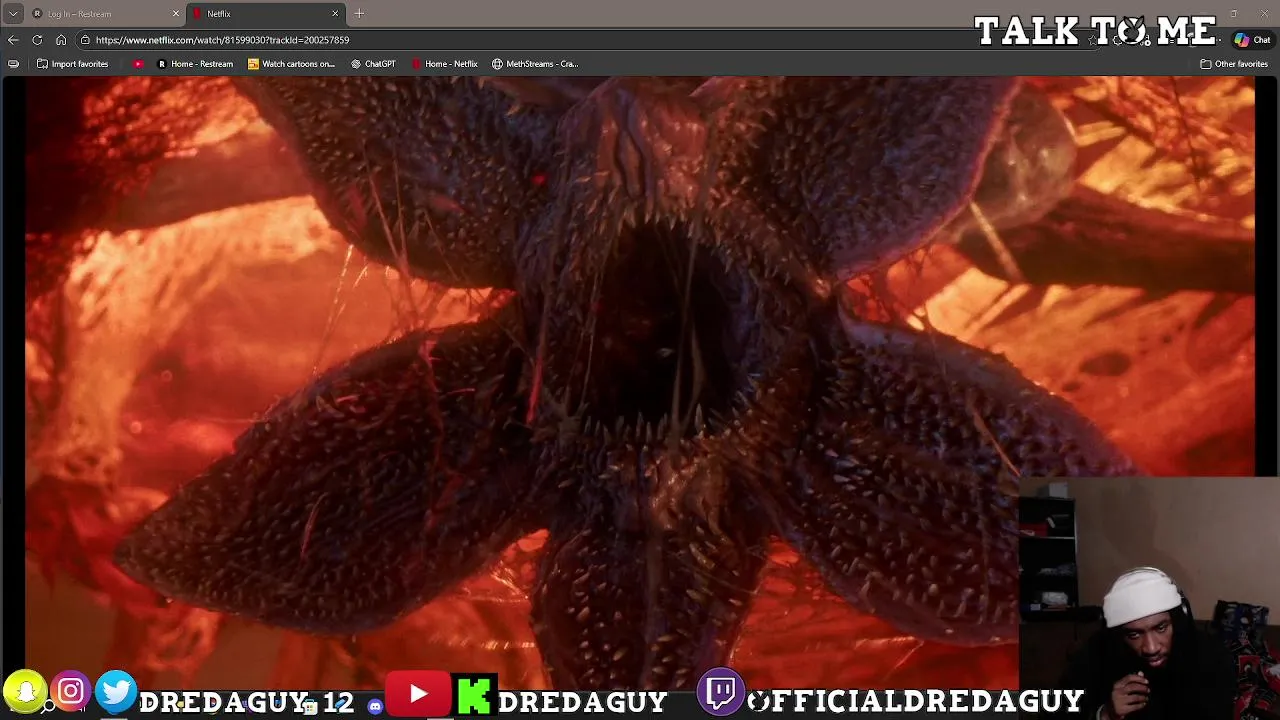This screenshot has width=1280, height=720.
Task: Open the tab search dropdown
Action: tap(13, 14)
